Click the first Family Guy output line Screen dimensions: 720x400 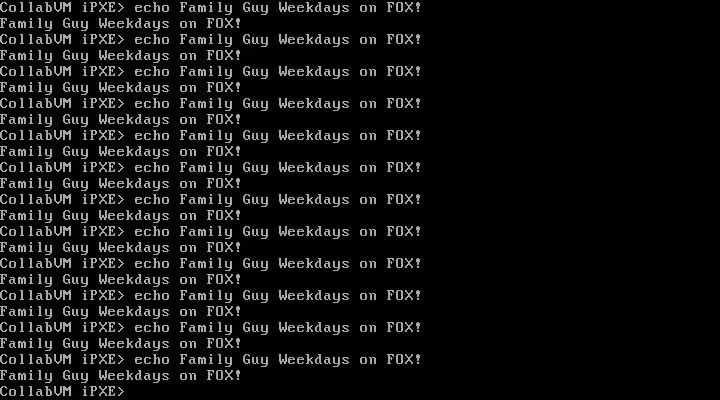coord(121,24)
